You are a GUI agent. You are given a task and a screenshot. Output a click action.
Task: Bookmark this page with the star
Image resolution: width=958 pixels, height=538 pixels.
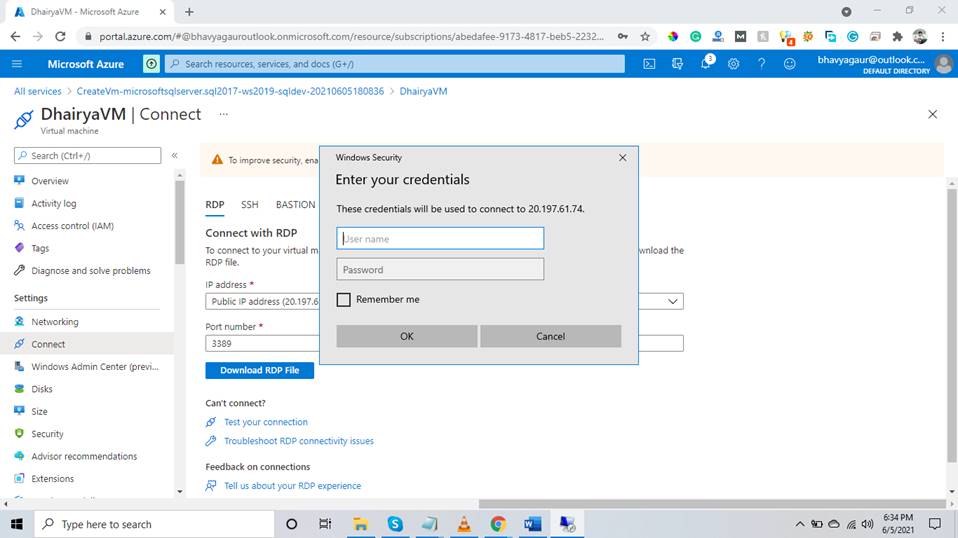coord(645,37)
